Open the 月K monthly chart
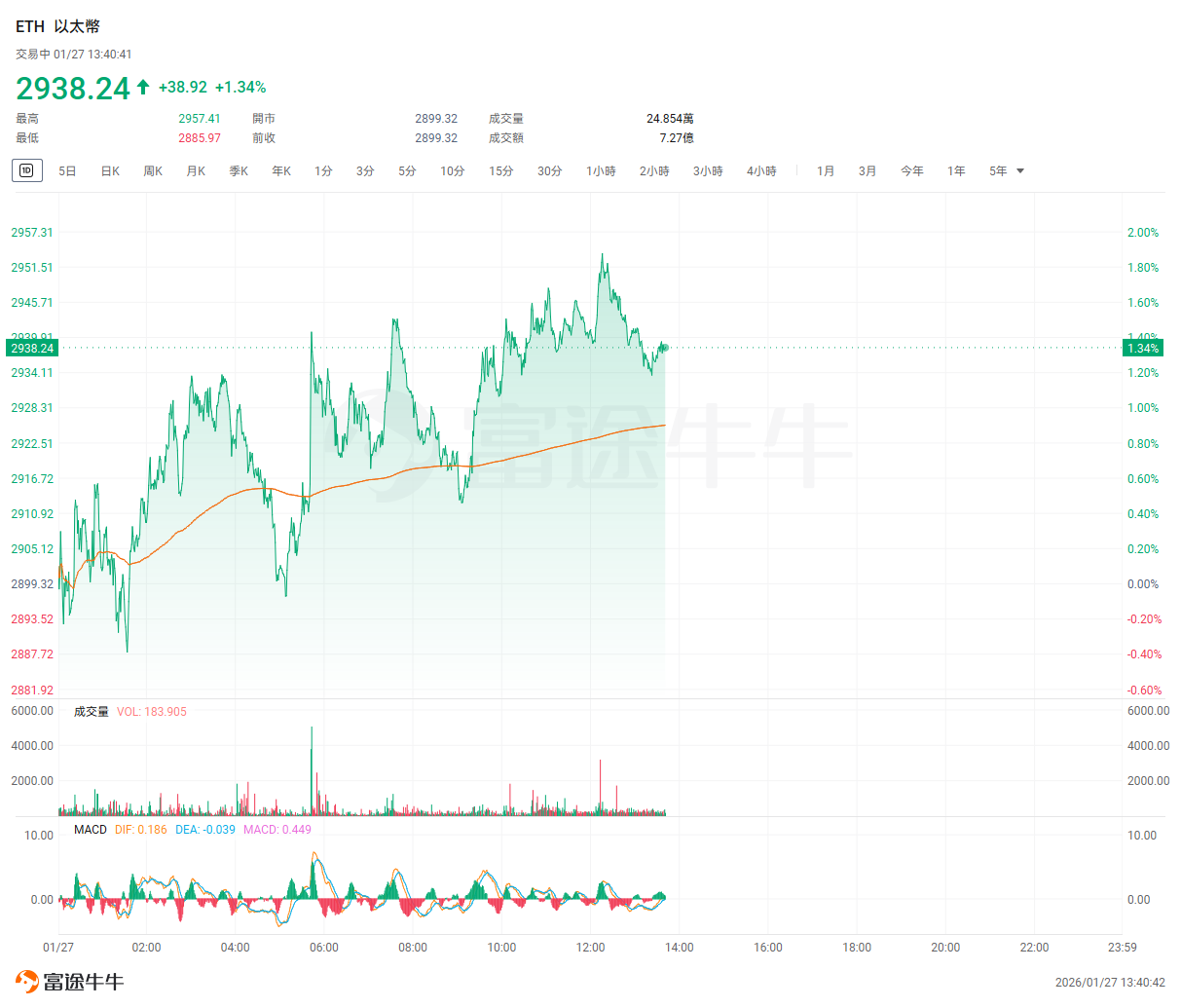Image resolution: width=1181 pixels, height=1008 pixels. click(196, 171)
